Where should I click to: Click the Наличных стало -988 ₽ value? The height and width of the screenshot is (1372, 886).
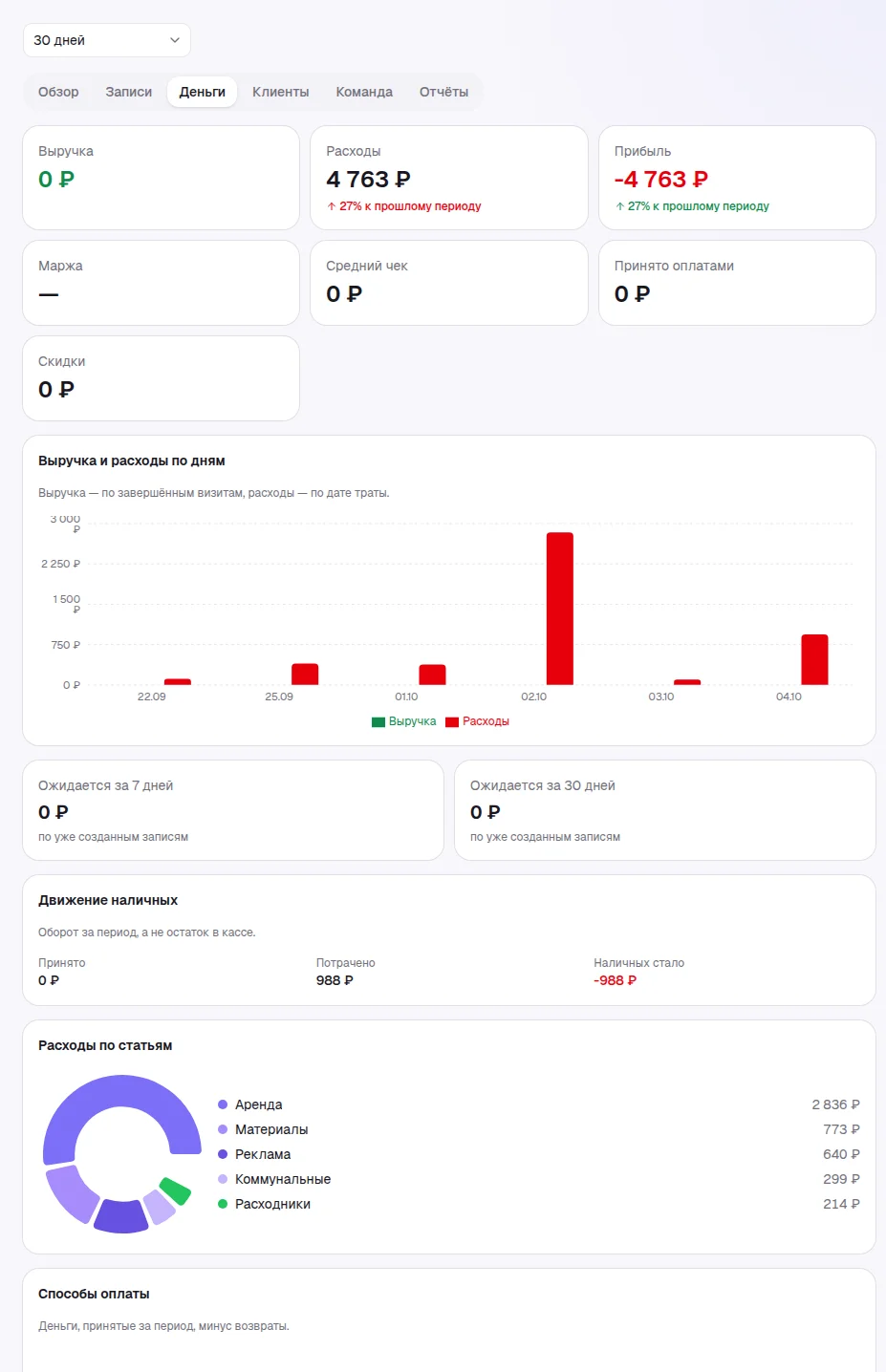coord(615,980)
